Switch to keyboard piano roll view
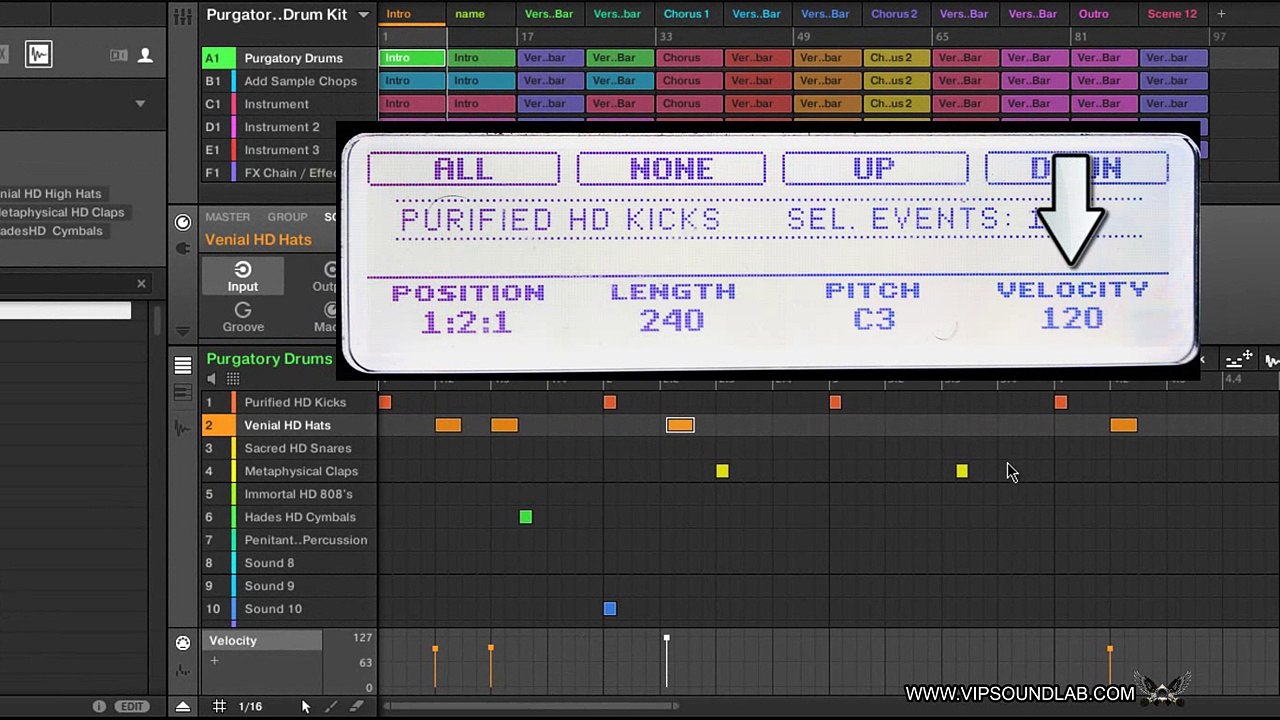 click(183, 393)
